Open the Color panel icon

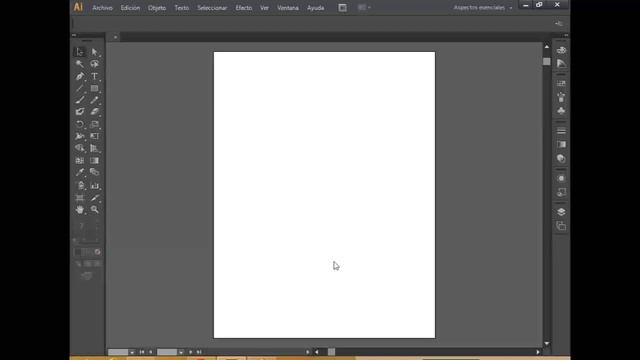point(561,50)
